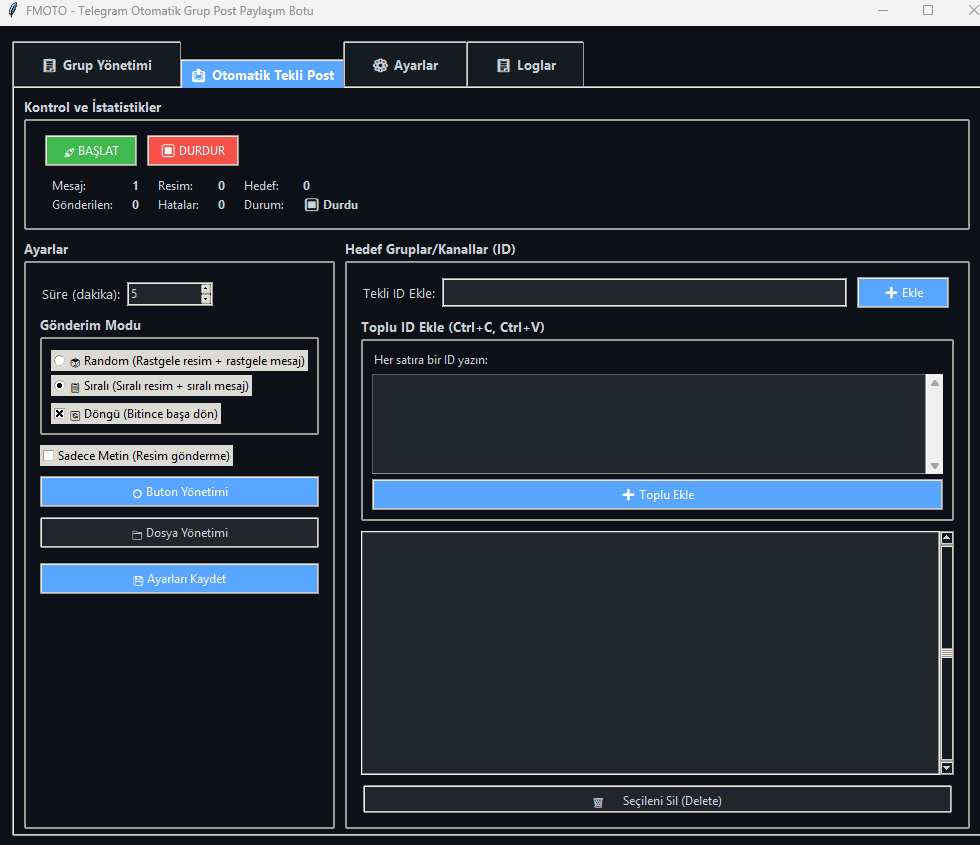Click the plus icon on Toplu Ekle

click(628, 495)
